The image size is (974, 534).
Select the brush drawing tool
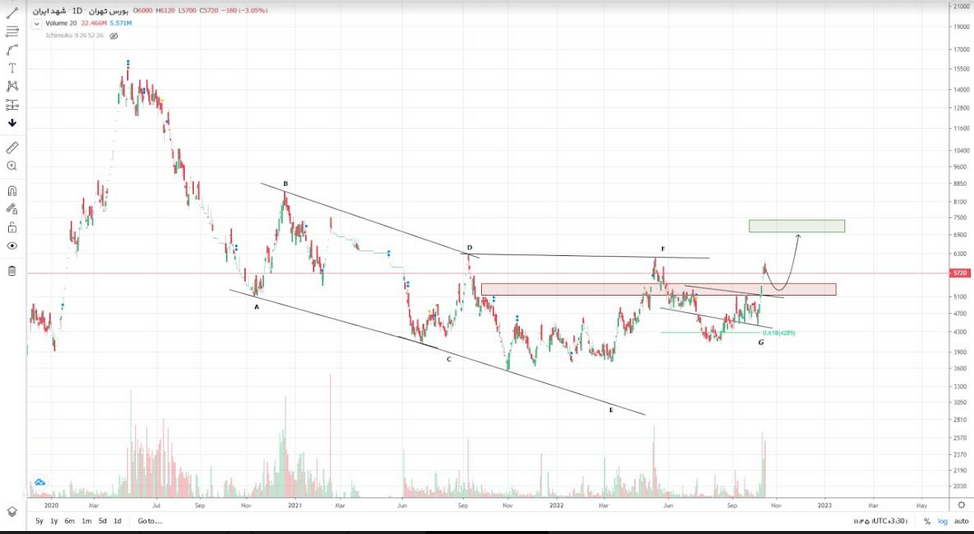pyautogui.click(x=12, y=49)
